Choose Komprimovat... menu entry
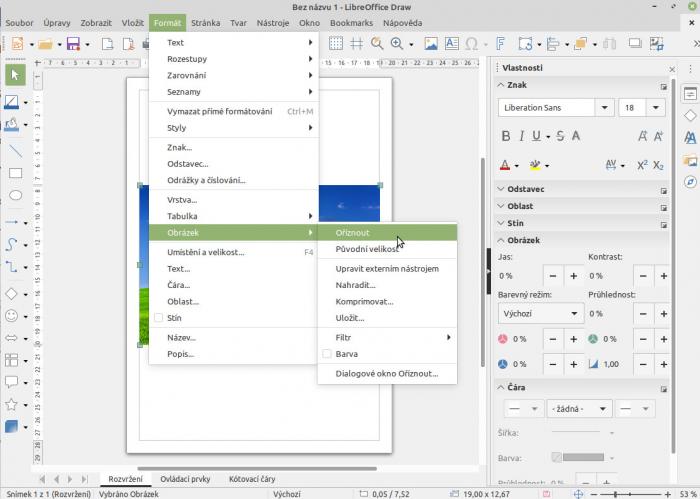This screenshot has height=499, width=700. pos(387,302)
